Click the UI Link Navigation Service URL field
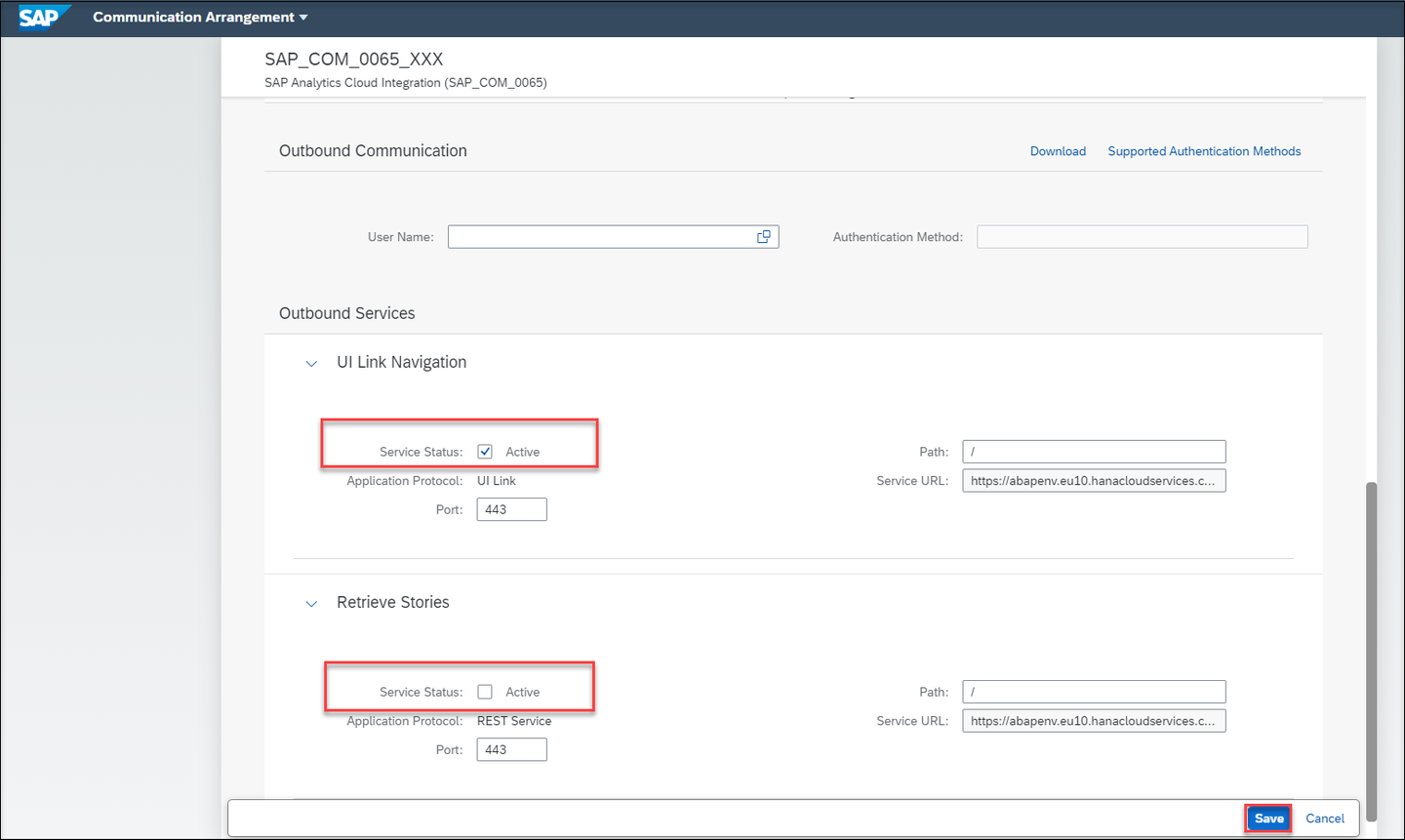This screenshot has width=1405, height=840. (1094, 481)
